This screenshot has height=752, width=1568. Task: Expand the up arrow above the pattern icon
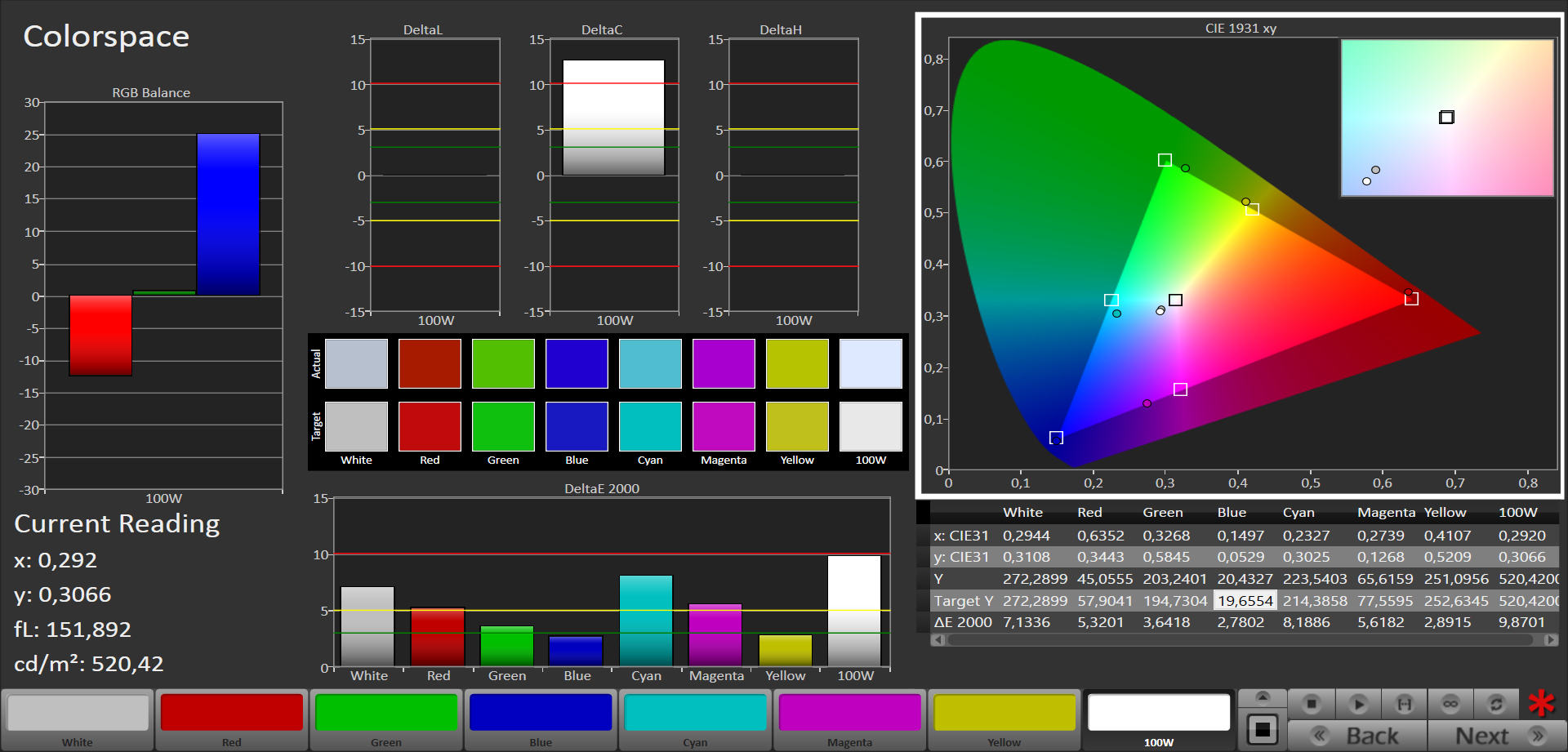click(1263, 697)
